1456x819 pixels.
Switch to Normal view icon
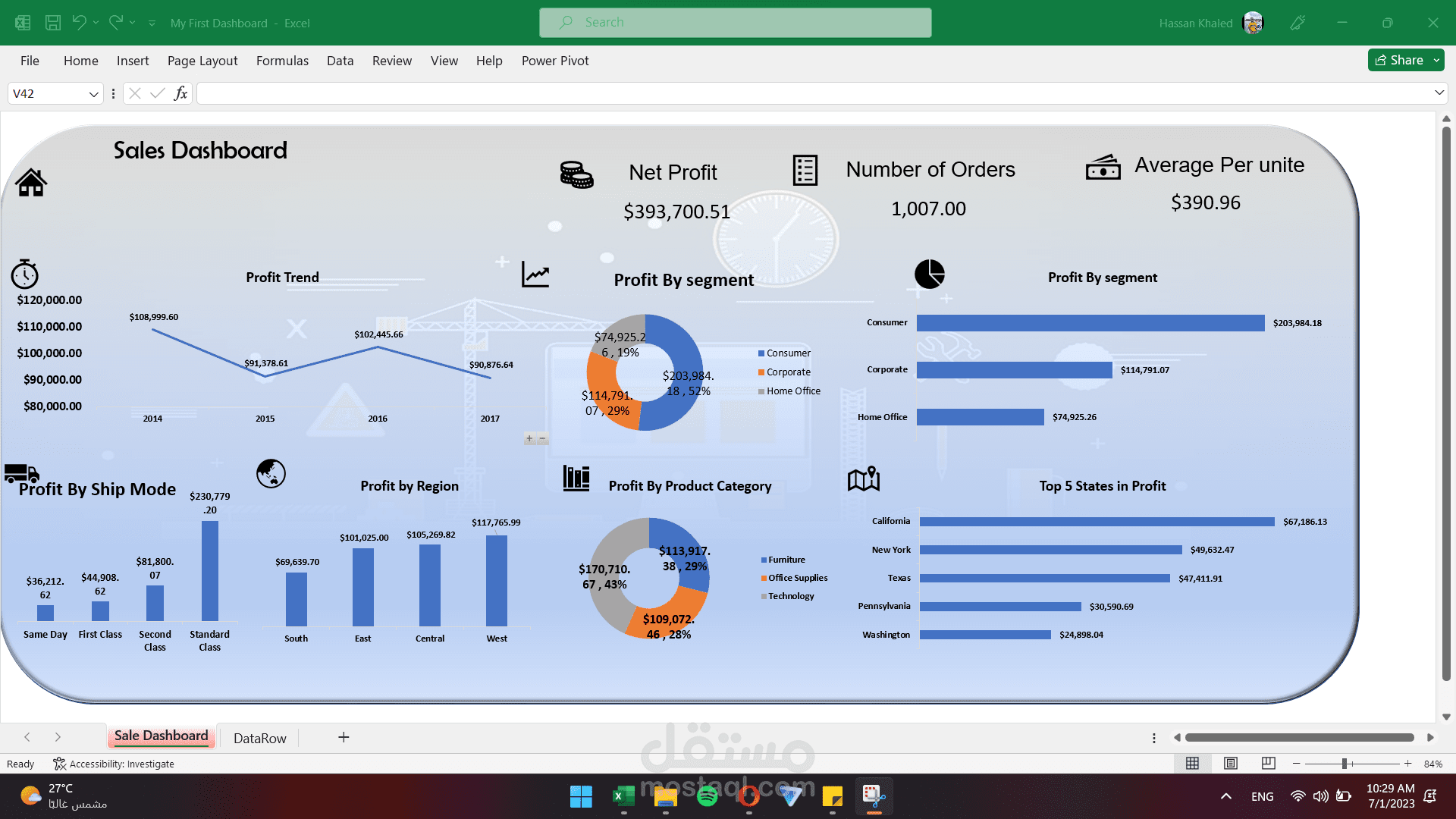click(x=1192, y=764)
